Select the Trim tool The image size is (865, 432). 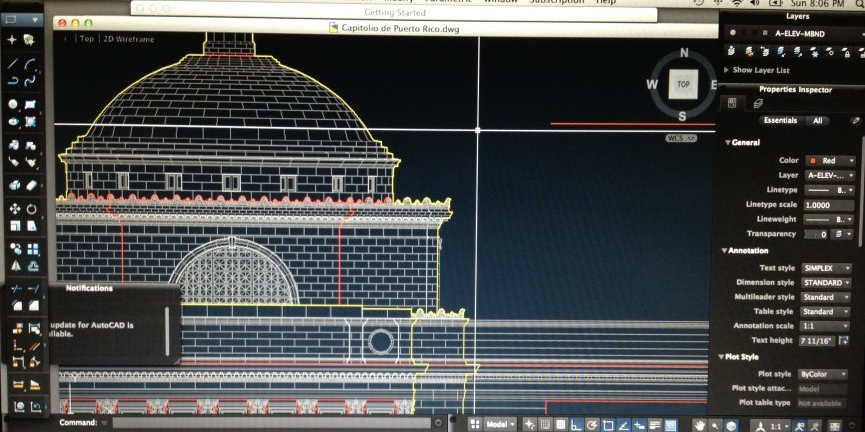point(17,288)
